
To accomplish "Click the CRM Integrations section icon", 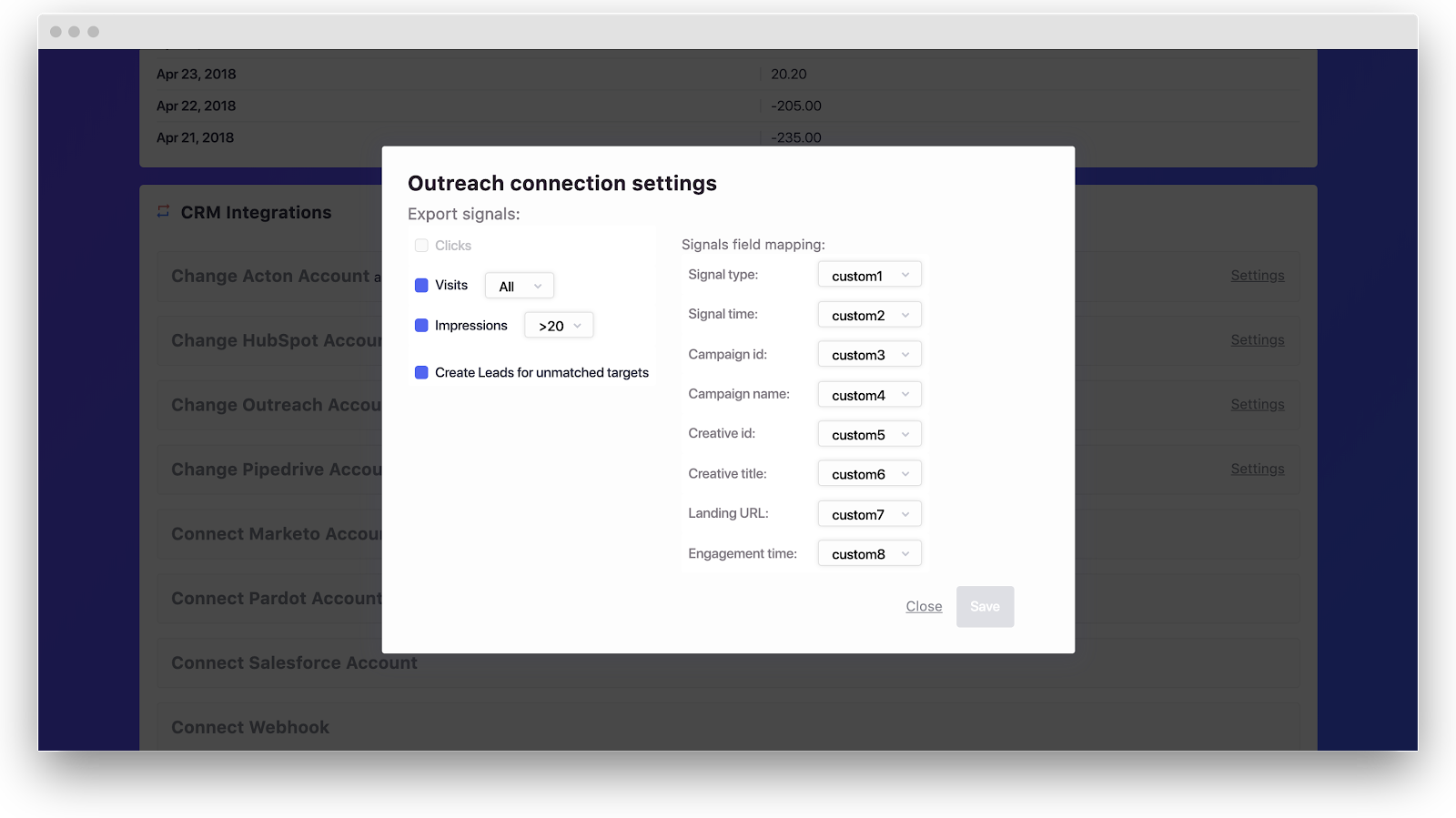I will click(163, 212).
